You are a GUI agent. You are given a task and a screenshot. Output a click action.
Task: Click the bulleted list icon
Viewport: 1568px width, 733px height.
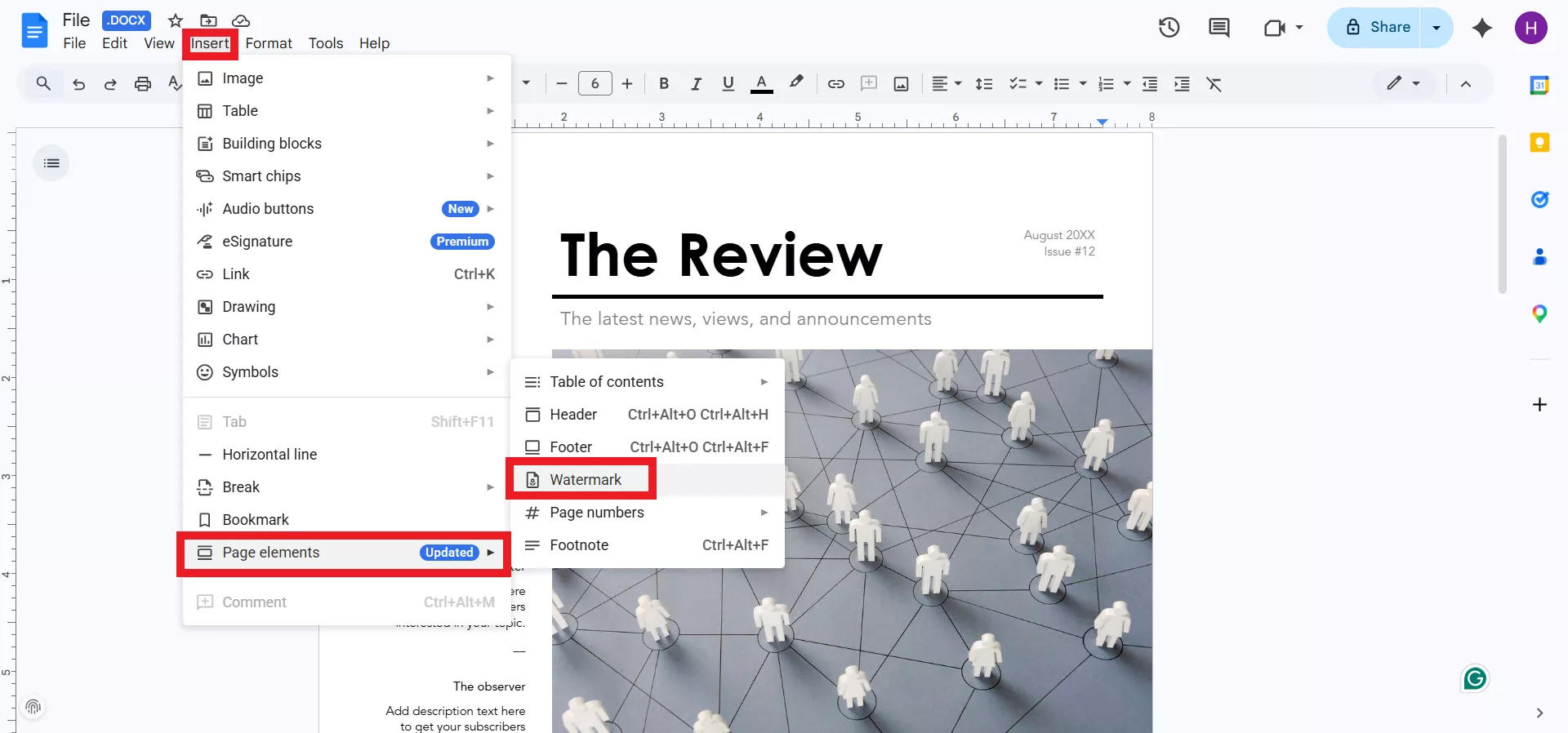1062,83
